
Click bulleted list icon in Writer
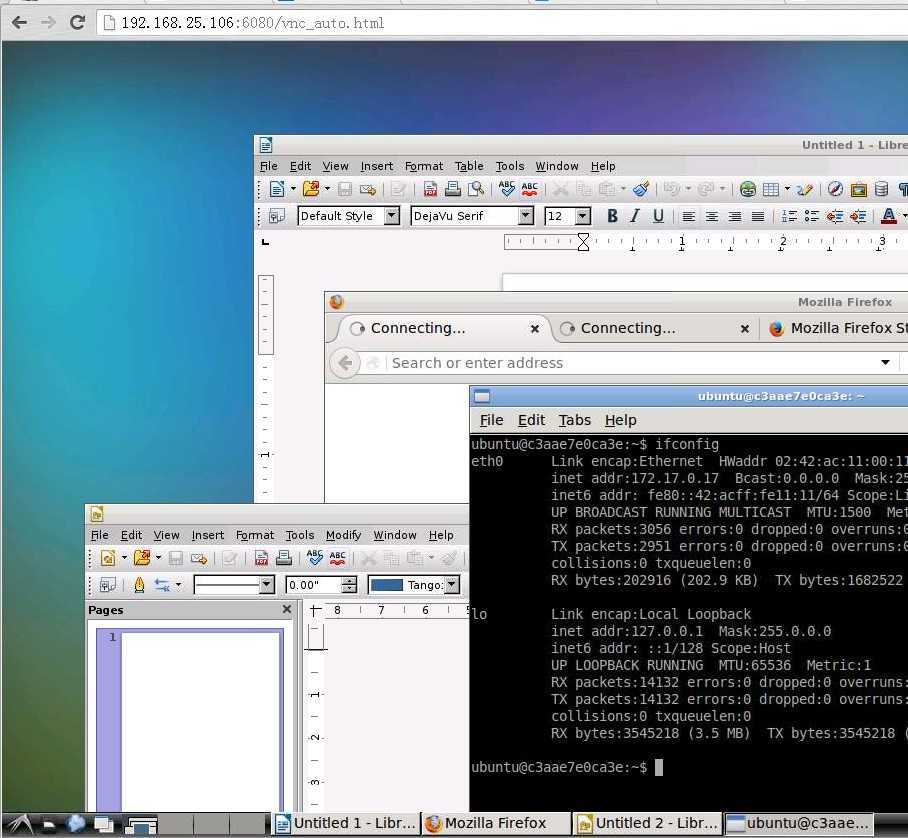tap(812, 217)
